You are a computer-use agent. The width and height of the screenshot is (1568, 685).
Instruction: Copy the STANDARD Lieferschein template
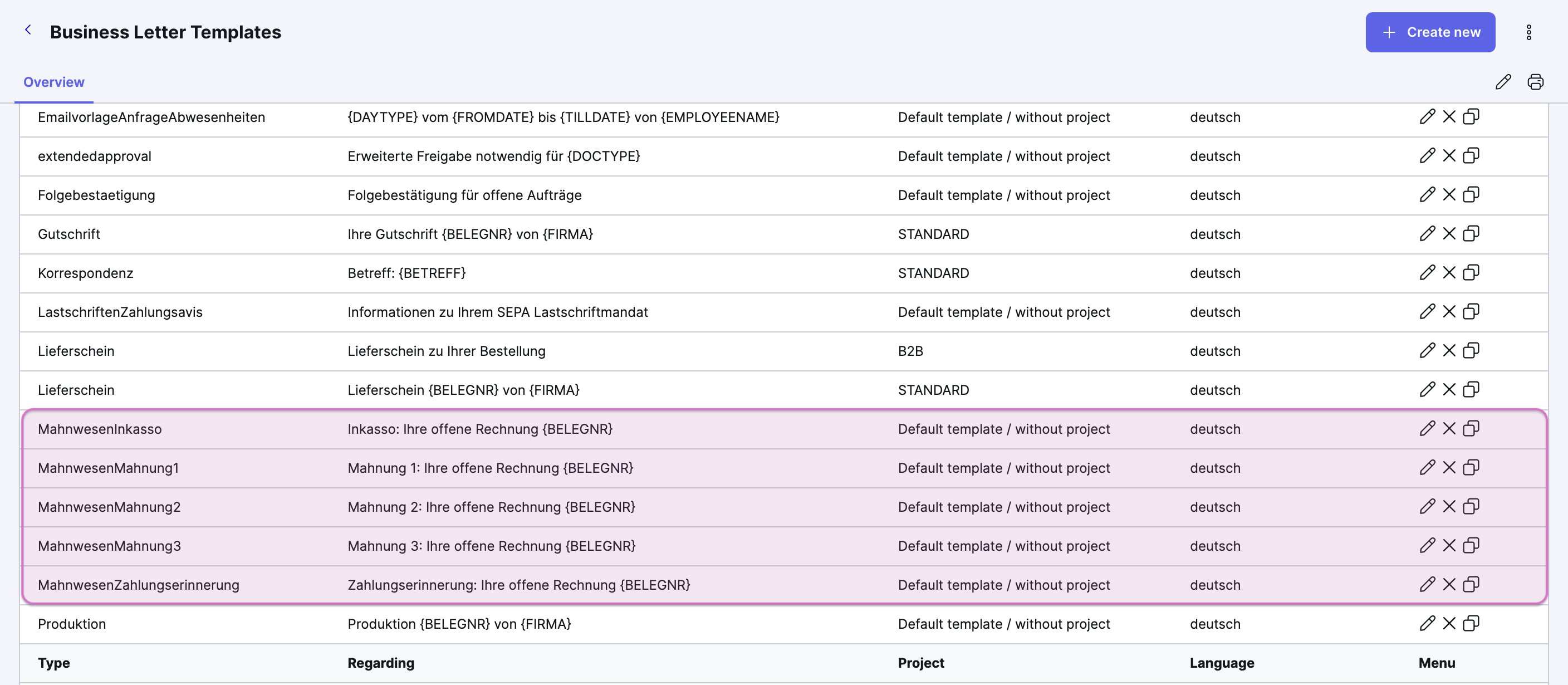point(1471,390)
